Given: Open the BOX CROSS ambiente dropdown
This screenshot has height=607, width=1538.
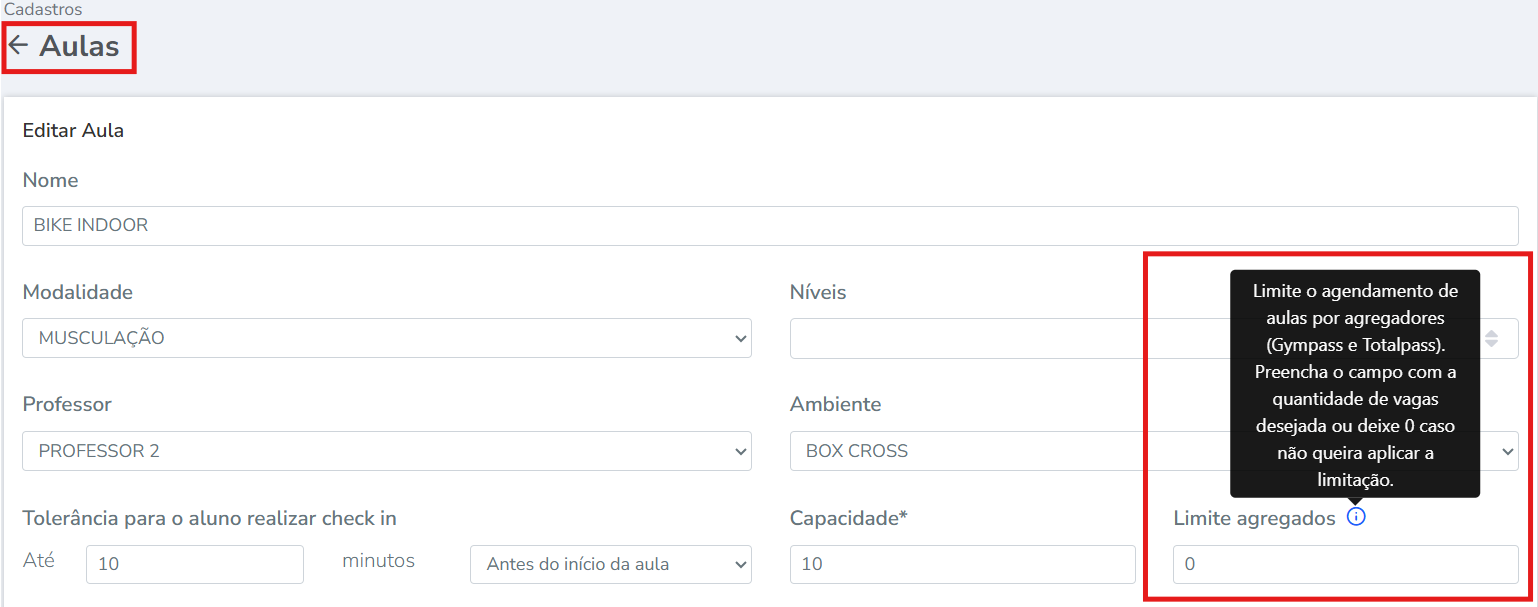Looking at the screenshot, I should [1154, 451].
